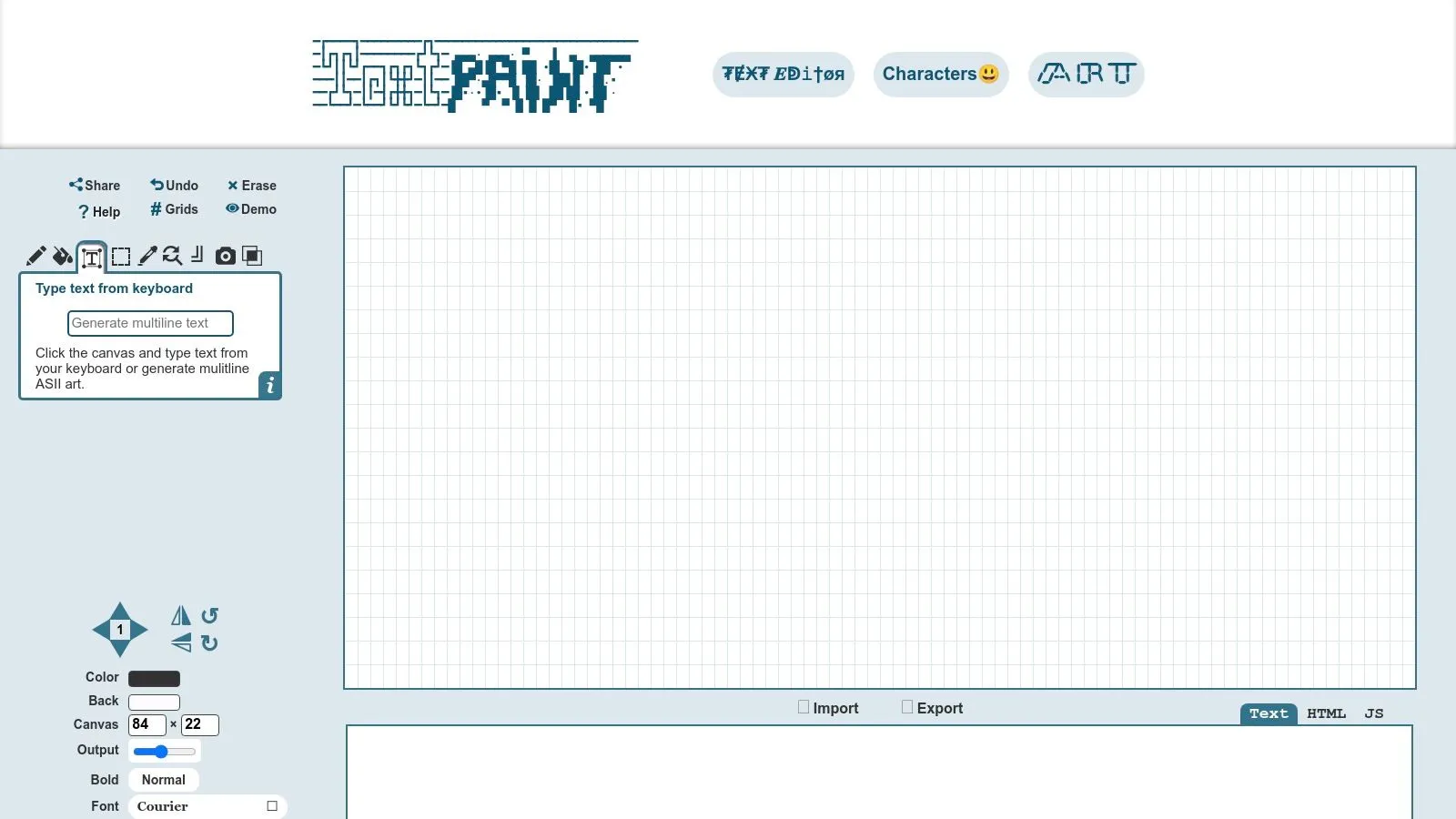
Task: Open the Characters panel
Action: (x=940, y=75)
